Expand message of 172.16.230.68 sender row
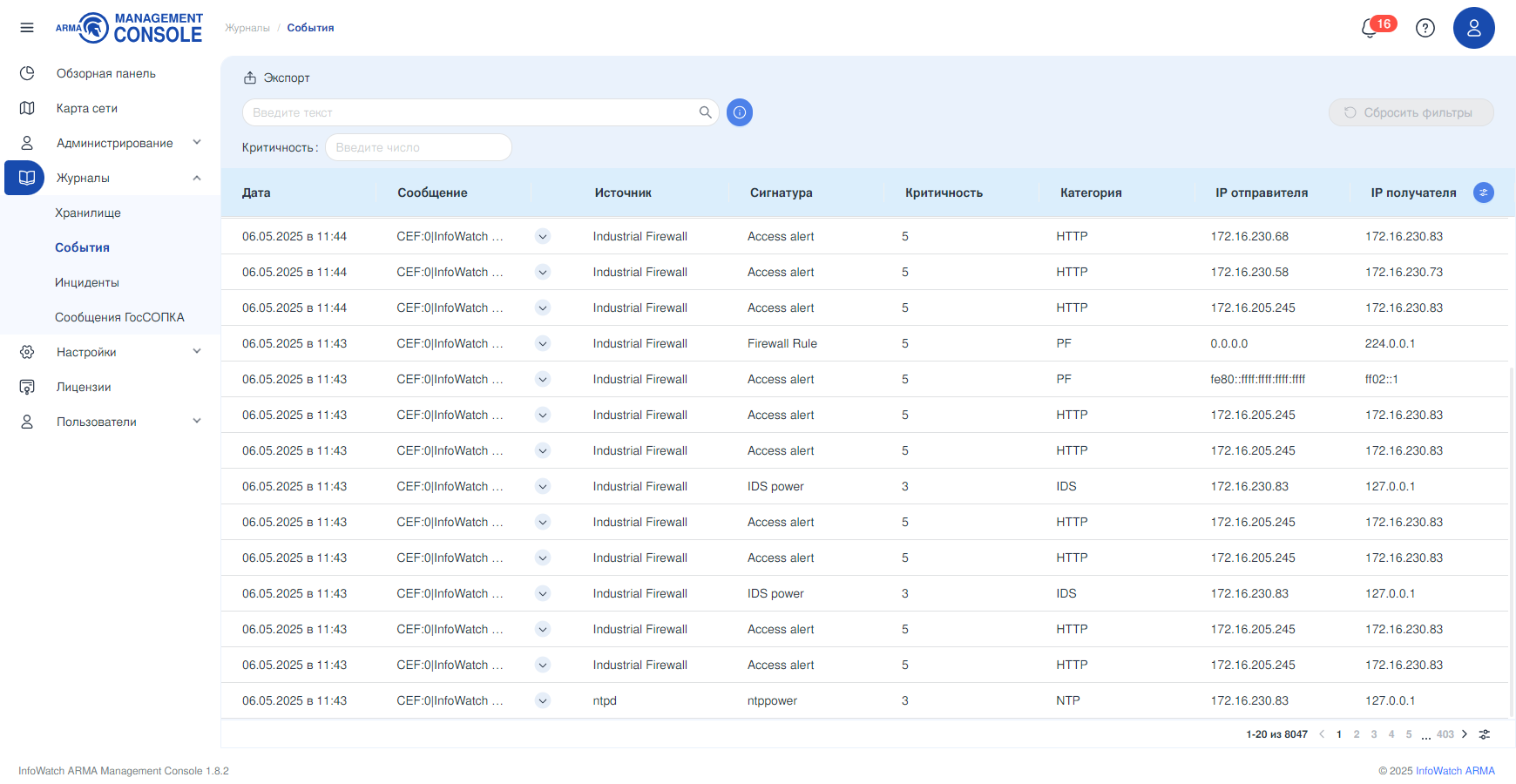Image resolution: width=1516 pixels, height=784 pixels. pos(543,236)
